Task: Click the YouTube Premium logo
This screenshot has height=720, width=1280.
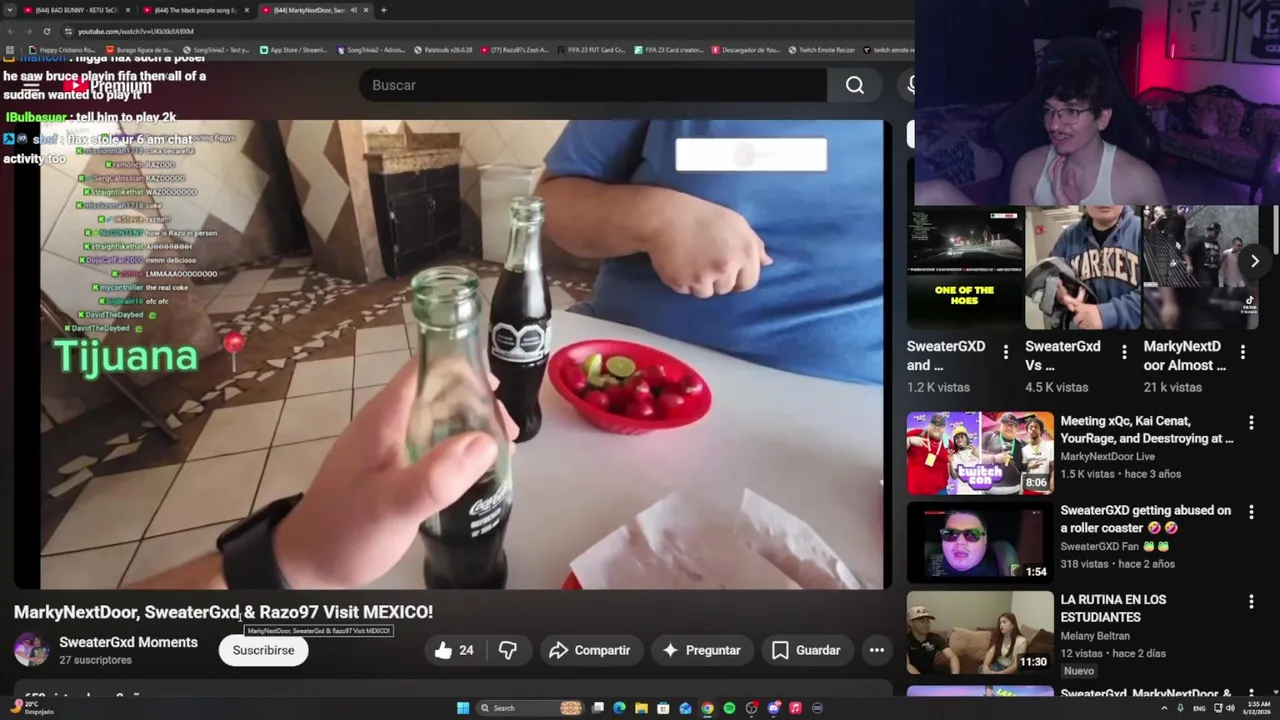Action: click(x=107, y=86)
